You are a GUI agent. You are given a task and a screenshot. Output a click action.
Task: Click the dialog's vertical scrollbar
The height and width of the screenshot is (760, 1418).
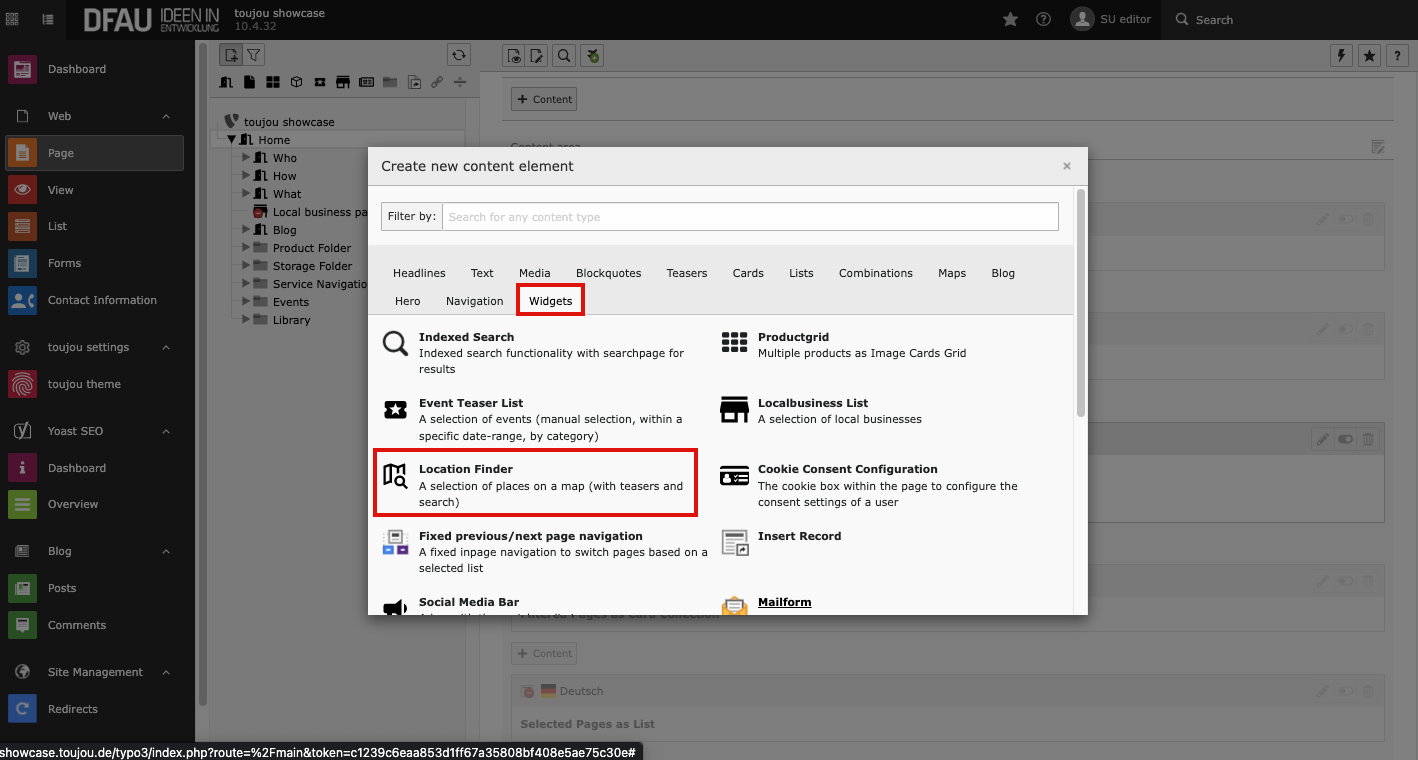pos(1080,302)
